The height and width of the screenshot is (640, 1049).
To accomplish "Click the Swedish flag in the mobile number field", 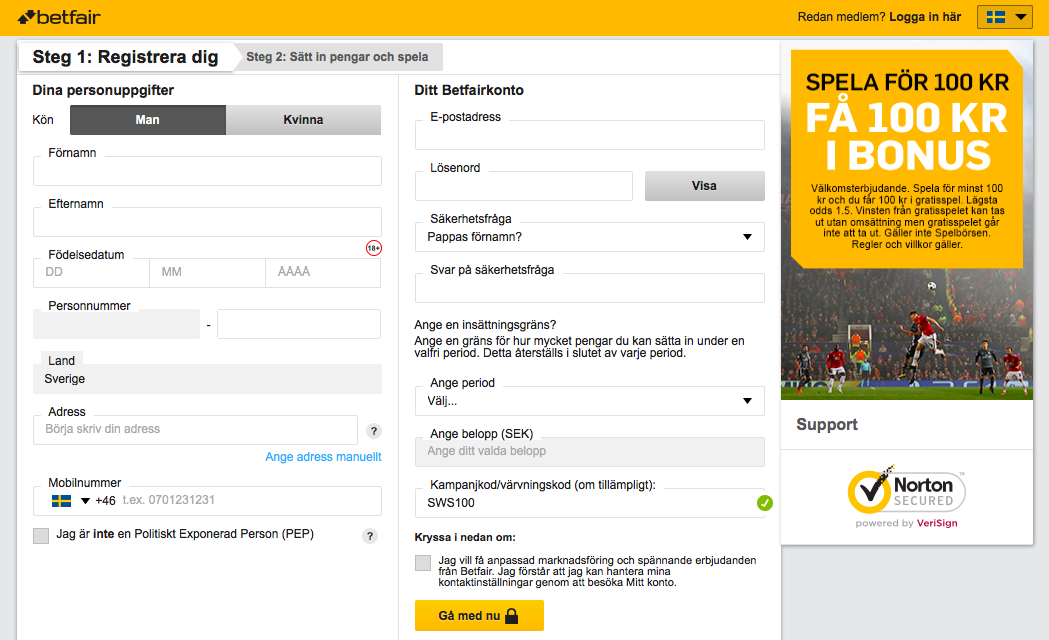I will tap(59, 500).
